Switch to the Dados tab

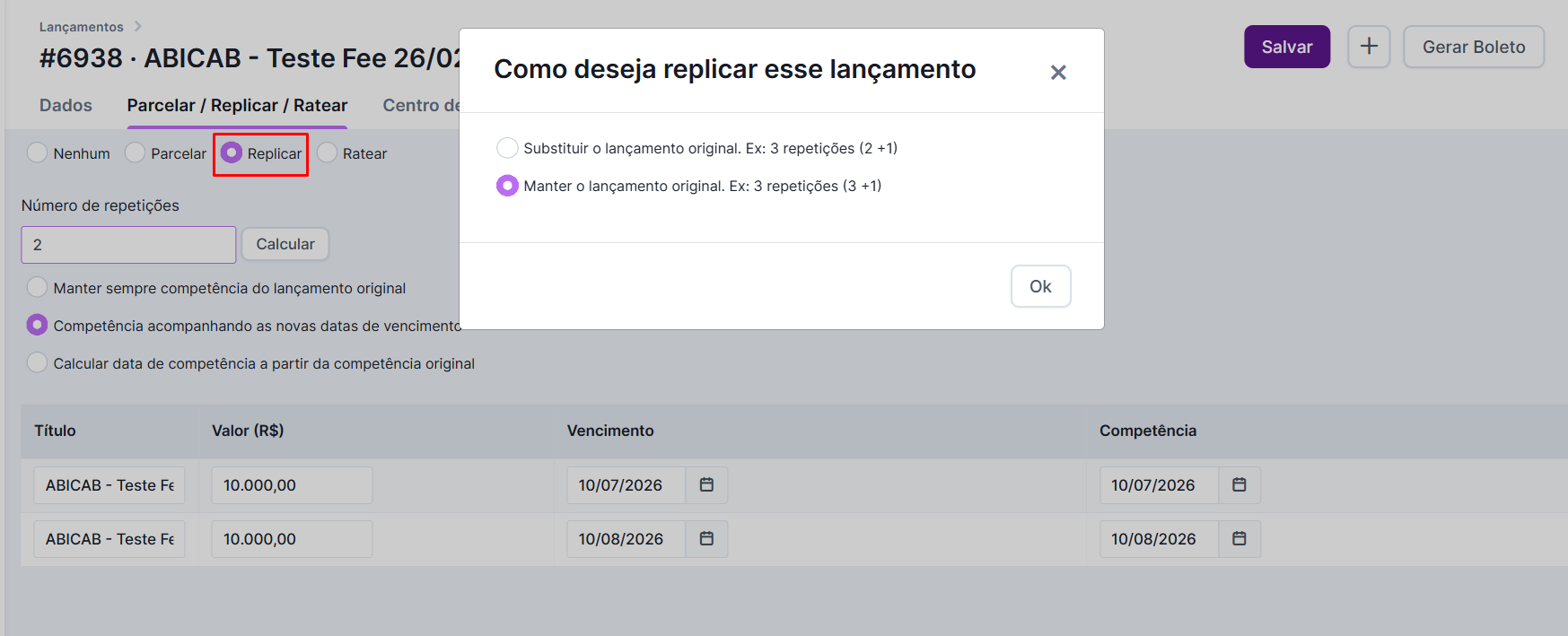[x=66, y=106]
